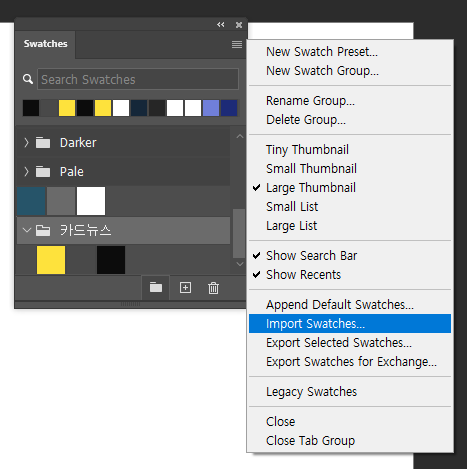Open Legacy Swatches from menu
This screenshot has height=469, width=467.
click(x=311, y=392)
